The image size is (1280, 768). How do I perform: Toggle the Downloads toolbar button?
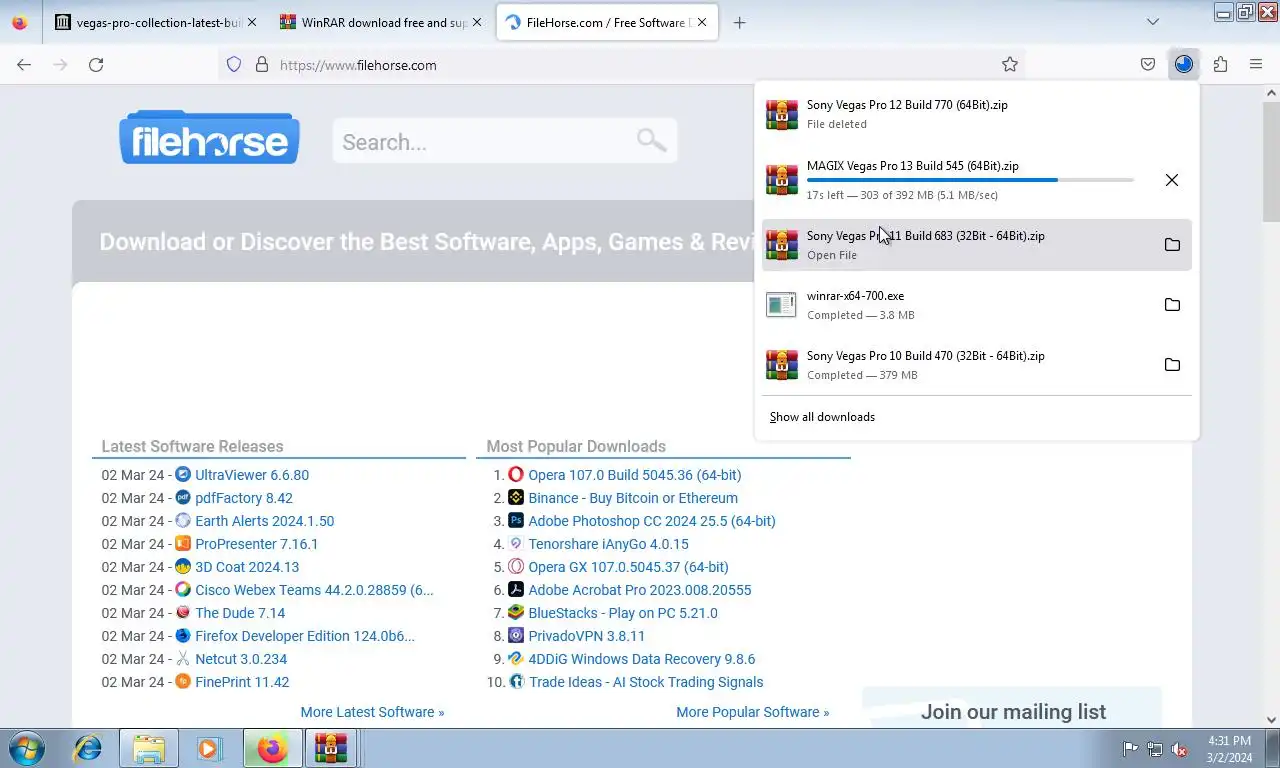click(x=1184, y=65)
